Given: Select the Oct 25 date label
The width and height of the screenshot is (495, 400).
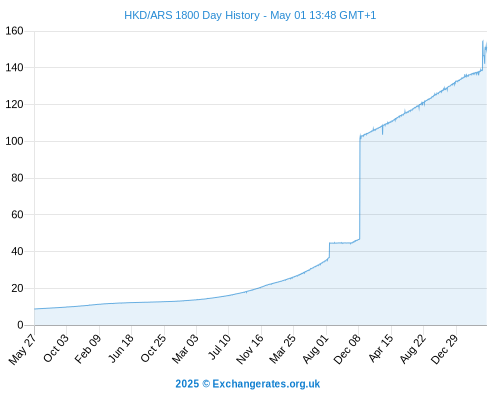Looking at the screenshot, I should coord(153,348).
